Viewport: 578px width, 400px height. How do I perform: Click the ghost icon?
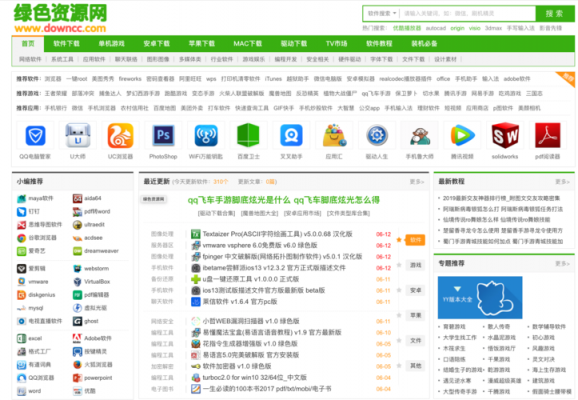pyautogui.click(x=77, y=321)
